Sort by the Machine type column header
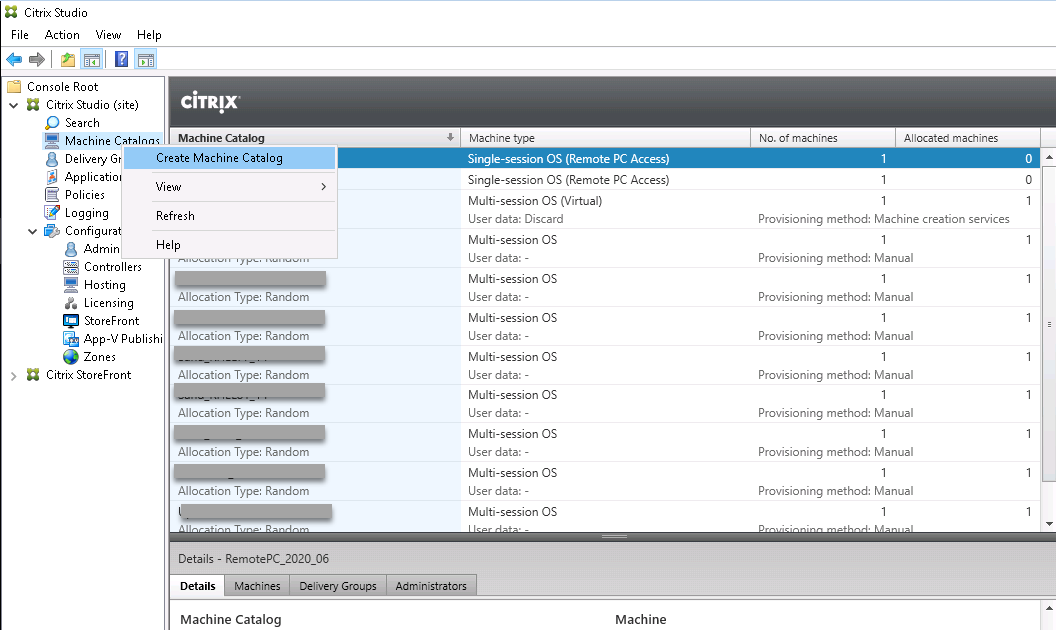Screen dimensions: 1056x630 click(604, 138)
